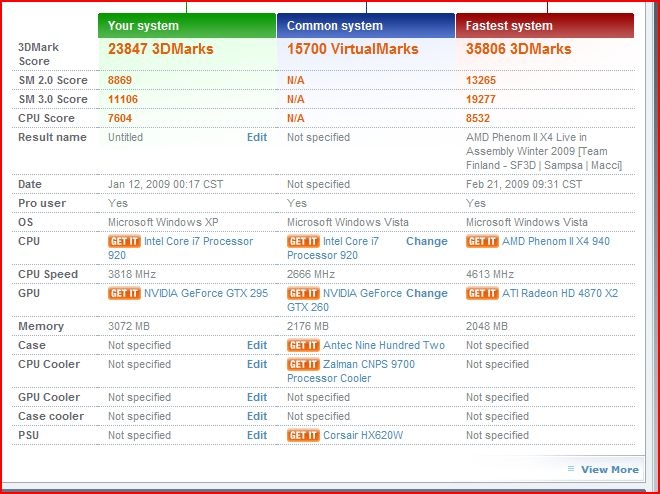Click Fastest system SM 2.0 score 13265
This screenshot has height=494, width=660.
[481, 80]
